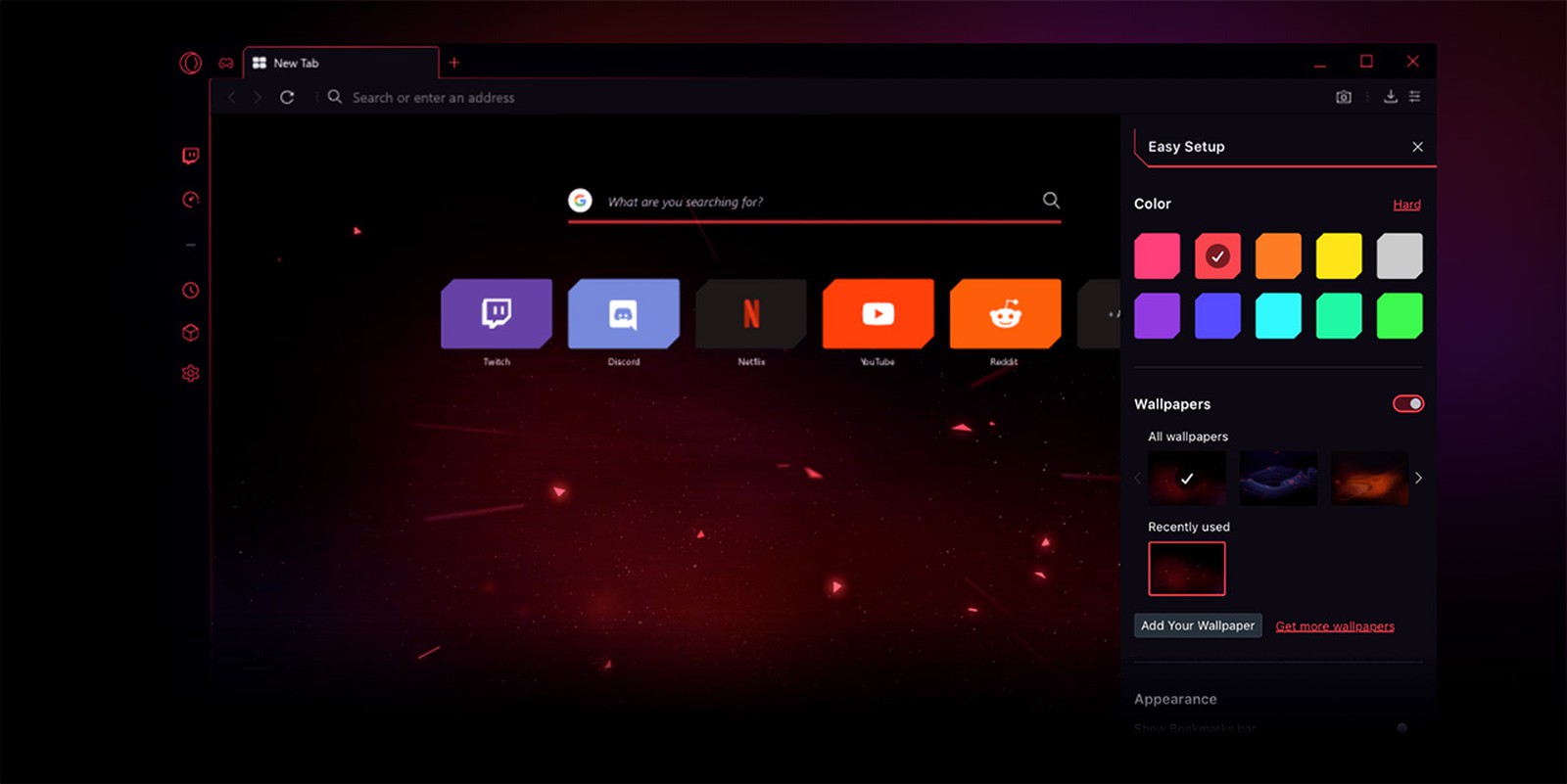Viewport: 1567px width, 784px height.
Task: Click the address bar field
Action: pyautogui.click(x=823, y=97)
